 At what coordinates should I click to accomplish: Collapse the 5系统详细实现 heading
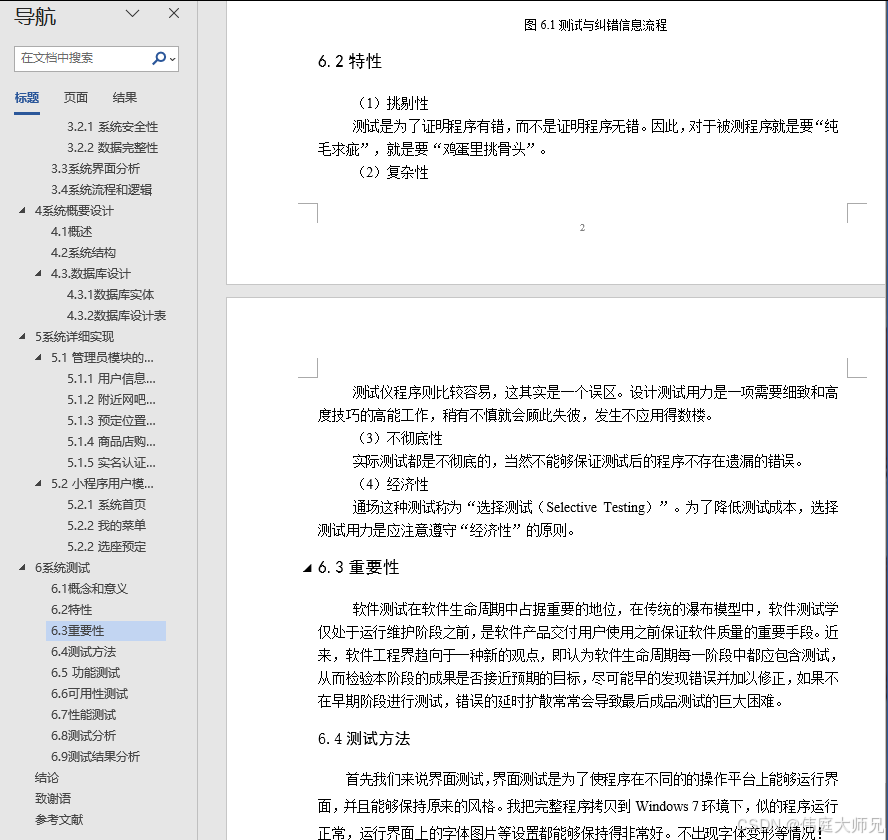pos(22,336)
